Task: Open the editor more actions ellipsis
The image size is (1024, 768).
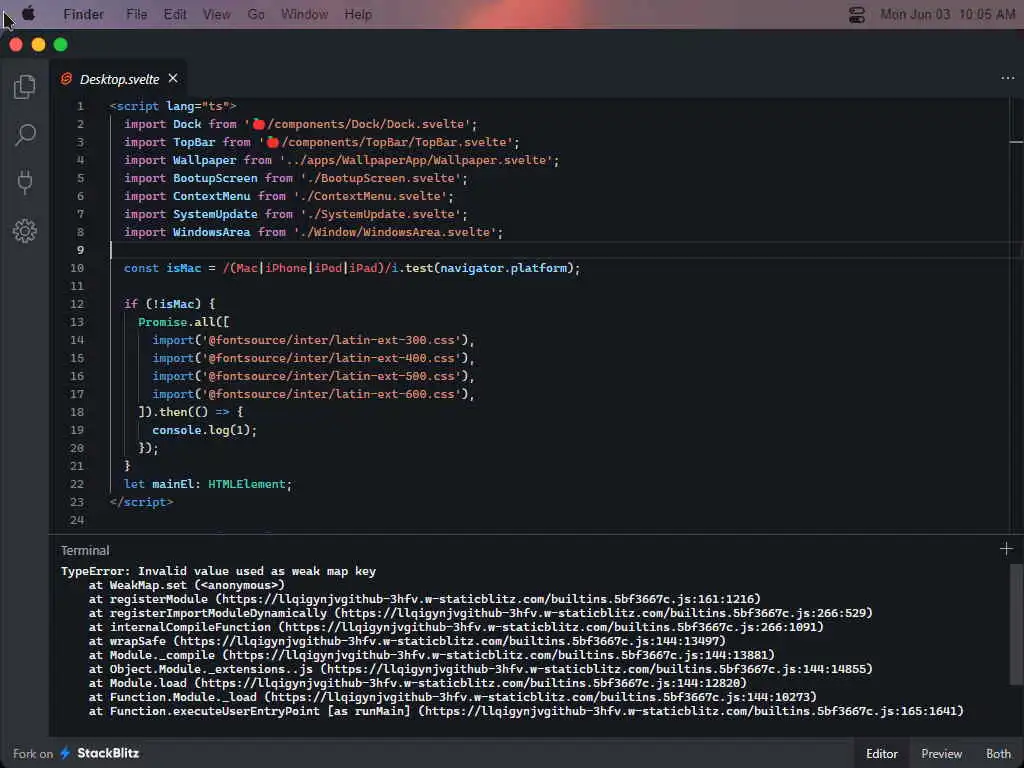Action: [1008, 78]
